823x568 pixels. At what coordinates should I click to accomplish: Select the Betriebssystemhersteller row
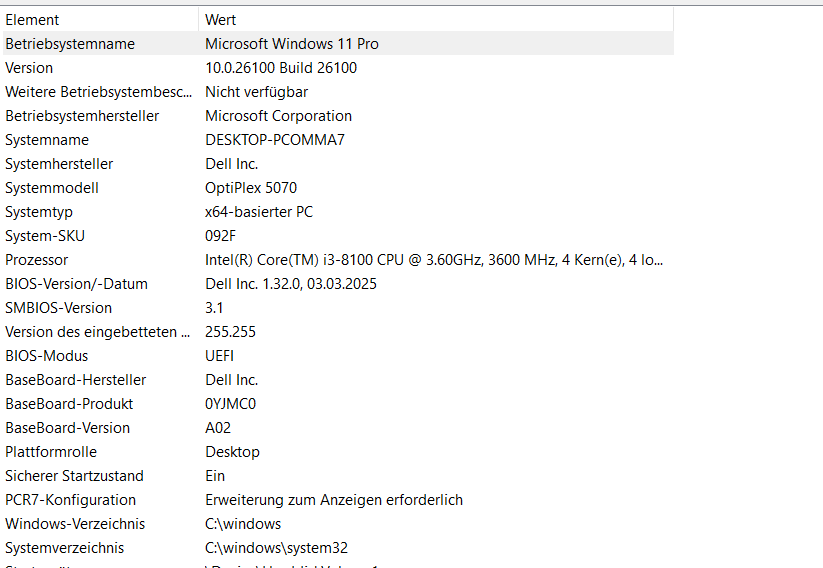click(x=82, y=116)
